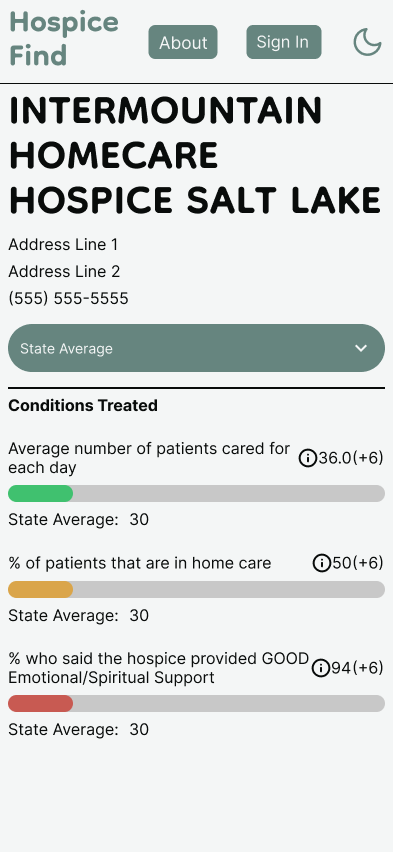Click the 36.0(+6) value for daily patients
Screen dimensions: 393x852
pyautogui.click(x=351, y=459)
